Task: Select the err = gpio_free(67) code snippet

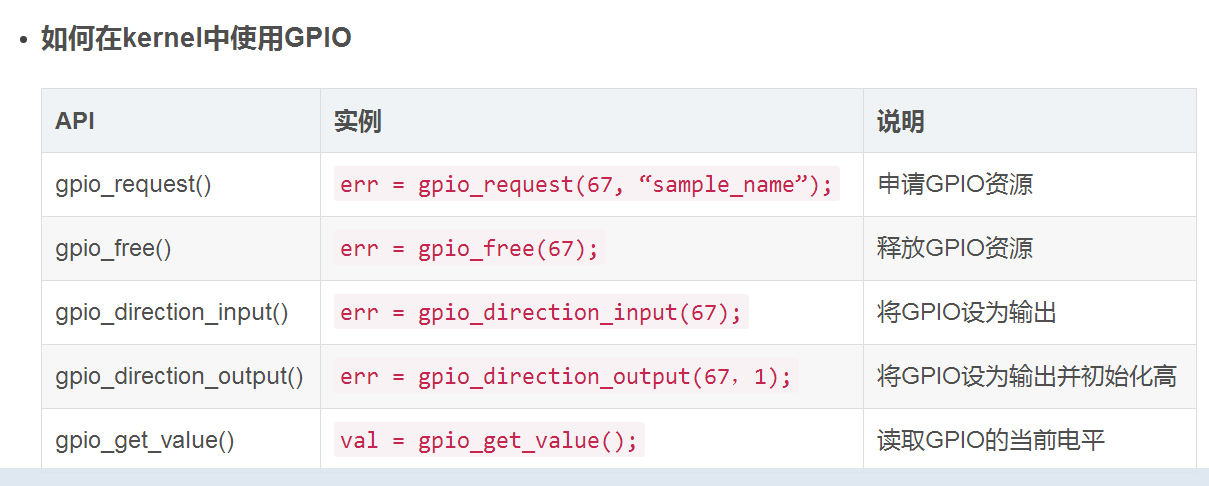Action: tap(469, 249)
